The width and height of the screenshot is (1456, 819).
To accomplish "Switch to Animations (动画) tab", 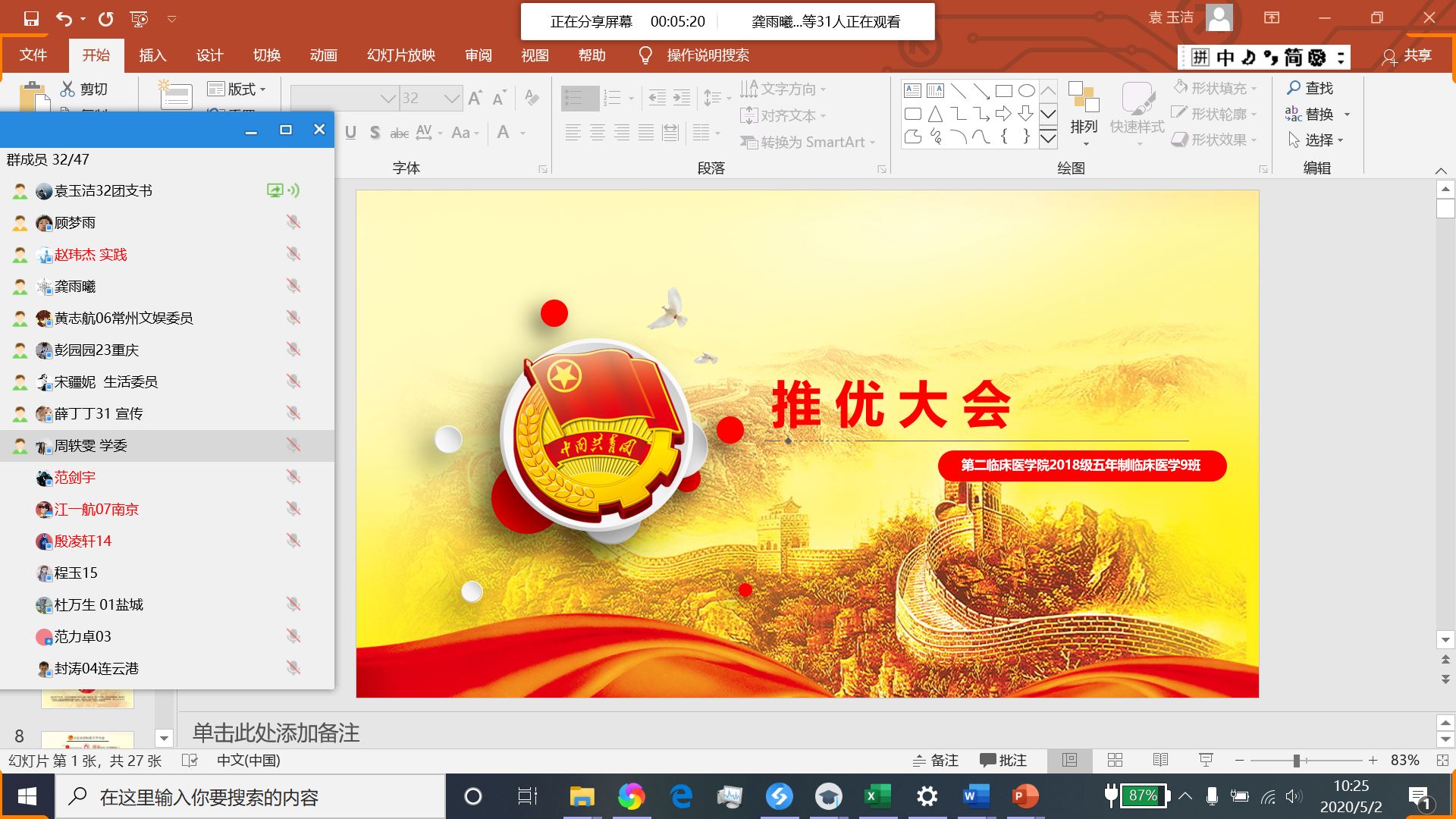I will [x=323, y=55].
